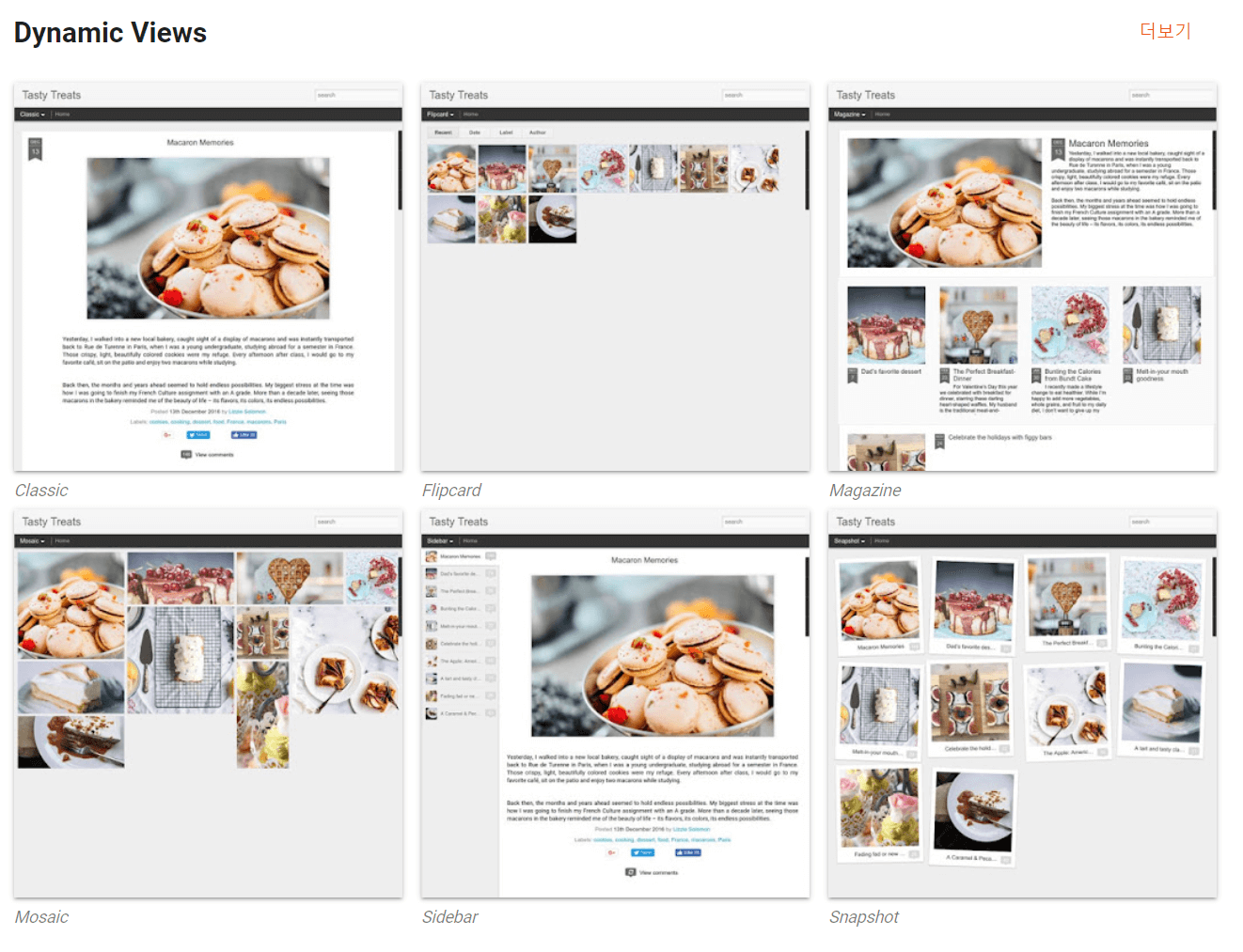Pick the Magazine theme preview thumbnail
Viewport: 1243px width, 952px height.
coord(1022,276)
